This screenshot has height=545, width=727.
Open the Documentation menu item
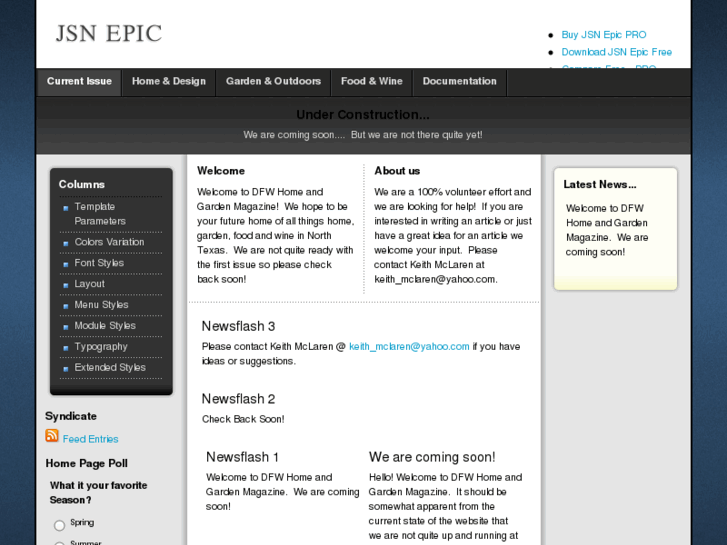point(459,82)
